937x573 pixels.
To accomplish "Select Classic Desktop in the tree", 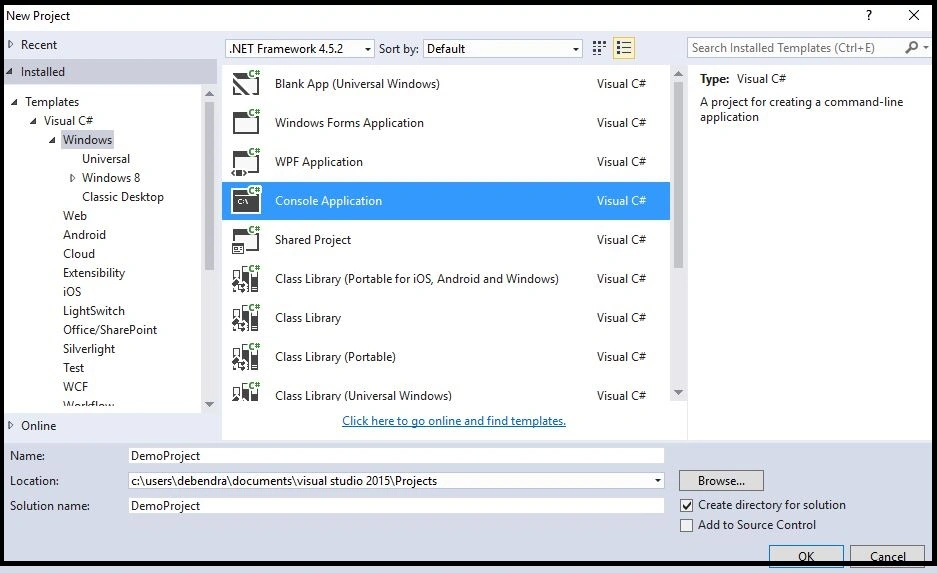I will coord(123,197).
